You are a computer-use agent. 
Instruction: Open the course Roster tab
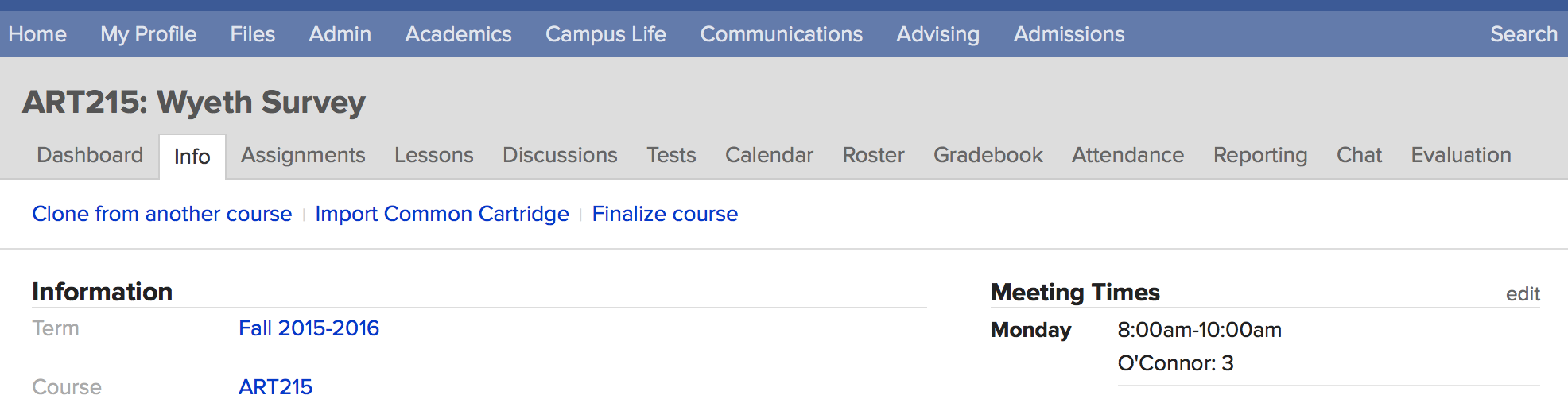[873, 155]
